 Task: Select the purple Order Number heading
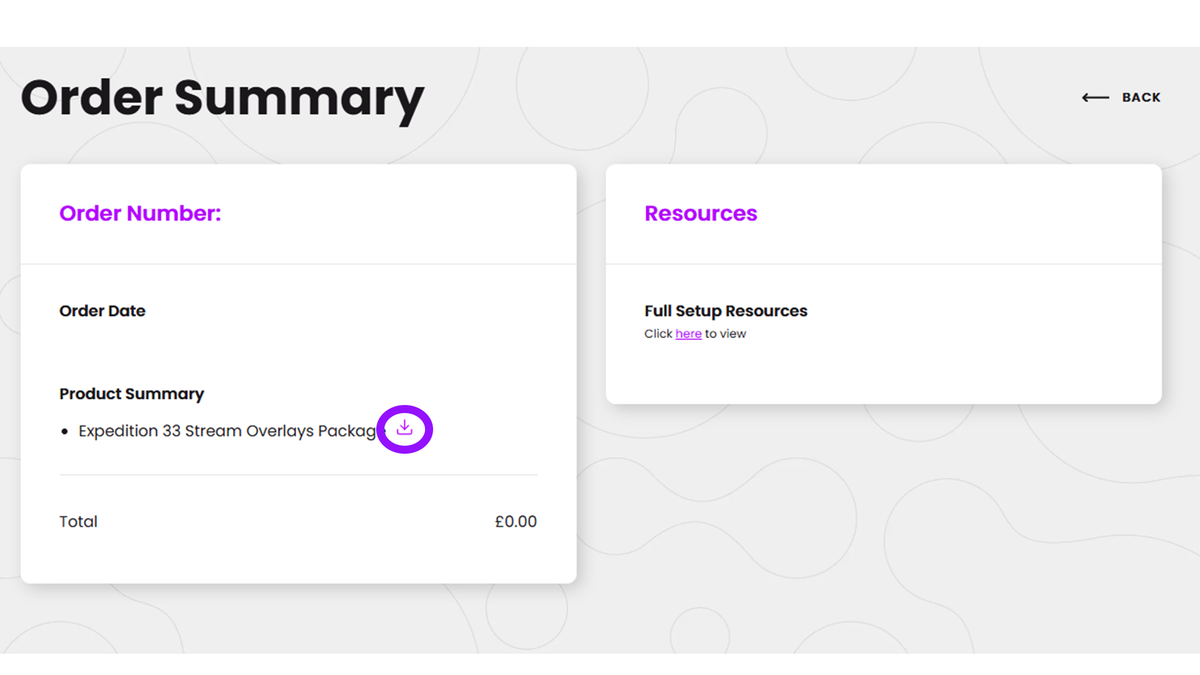[x=140, y=213]
